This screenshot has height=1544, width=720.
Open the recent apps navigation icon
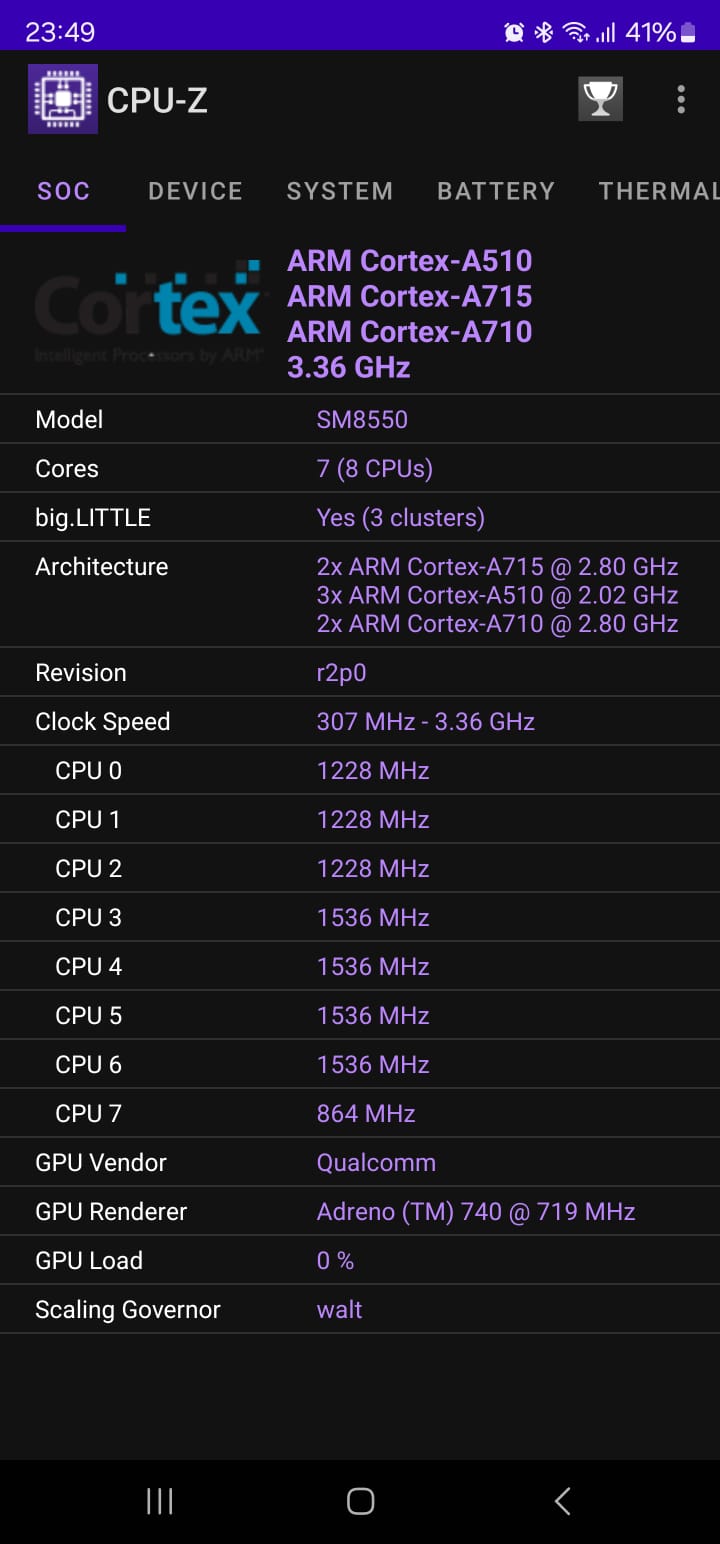159,1500
